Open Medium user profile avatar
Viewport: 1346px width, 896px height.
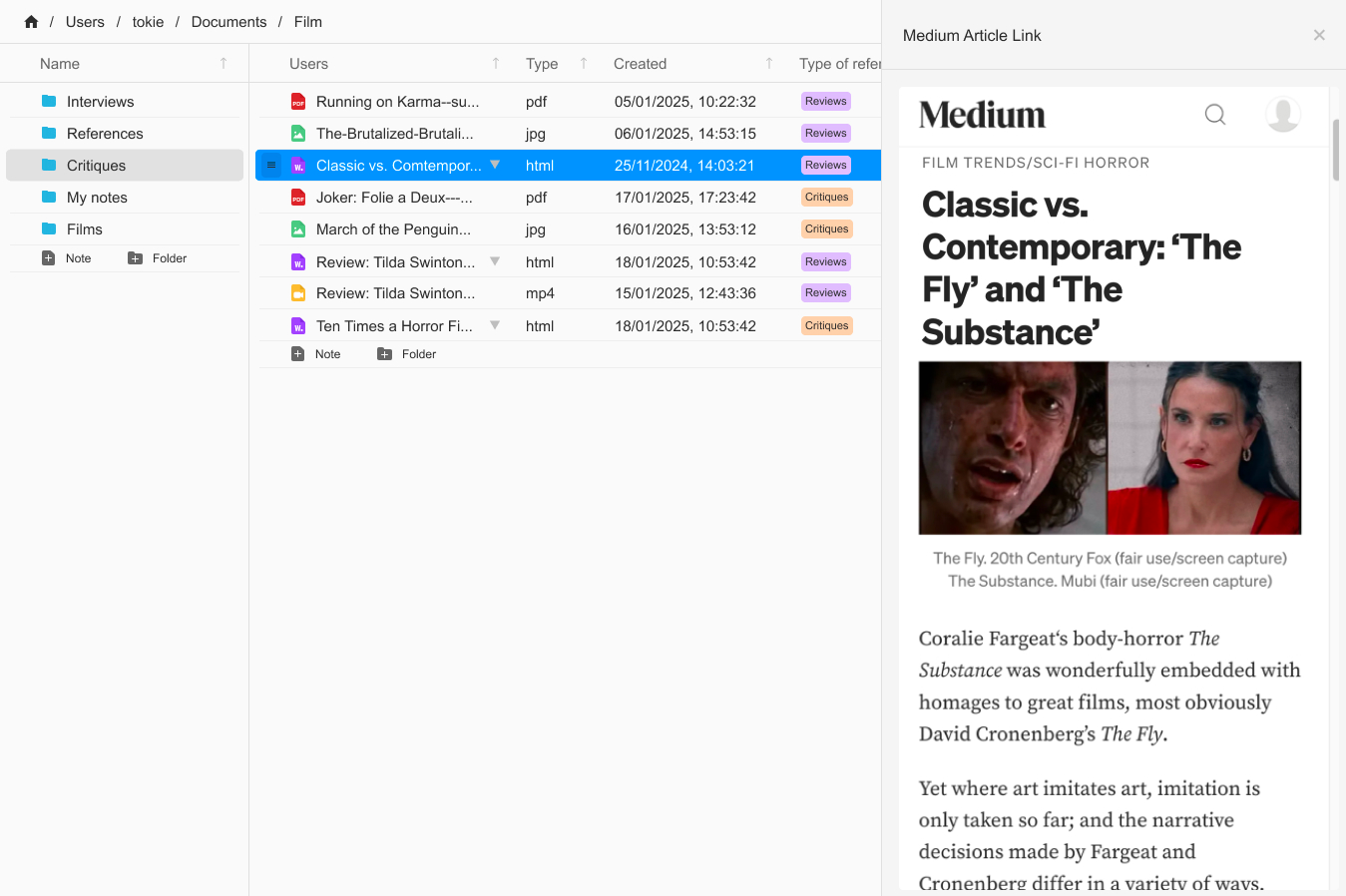(x=1283, y=115)
